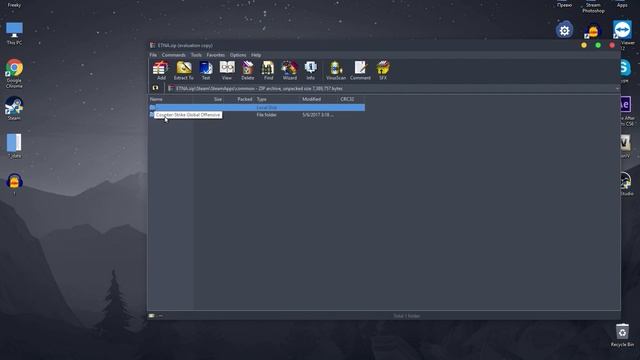Image resolution: width=640 pixels, height=360 pixels.
Task: Click the Extract To toolbar icon
Action: (x=184, y=70)
